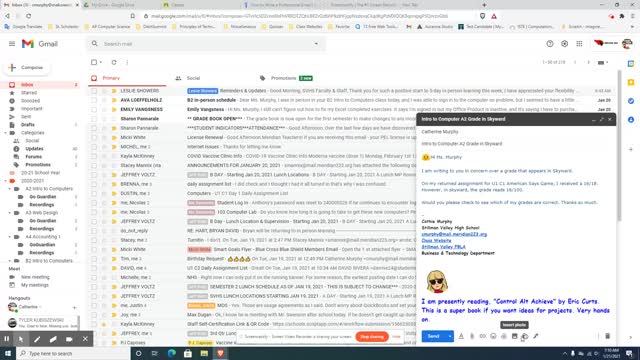This screenshot has width=640, height=360.
Task: Open Microsoft Store from the taskbar
Action: (188, 353)
